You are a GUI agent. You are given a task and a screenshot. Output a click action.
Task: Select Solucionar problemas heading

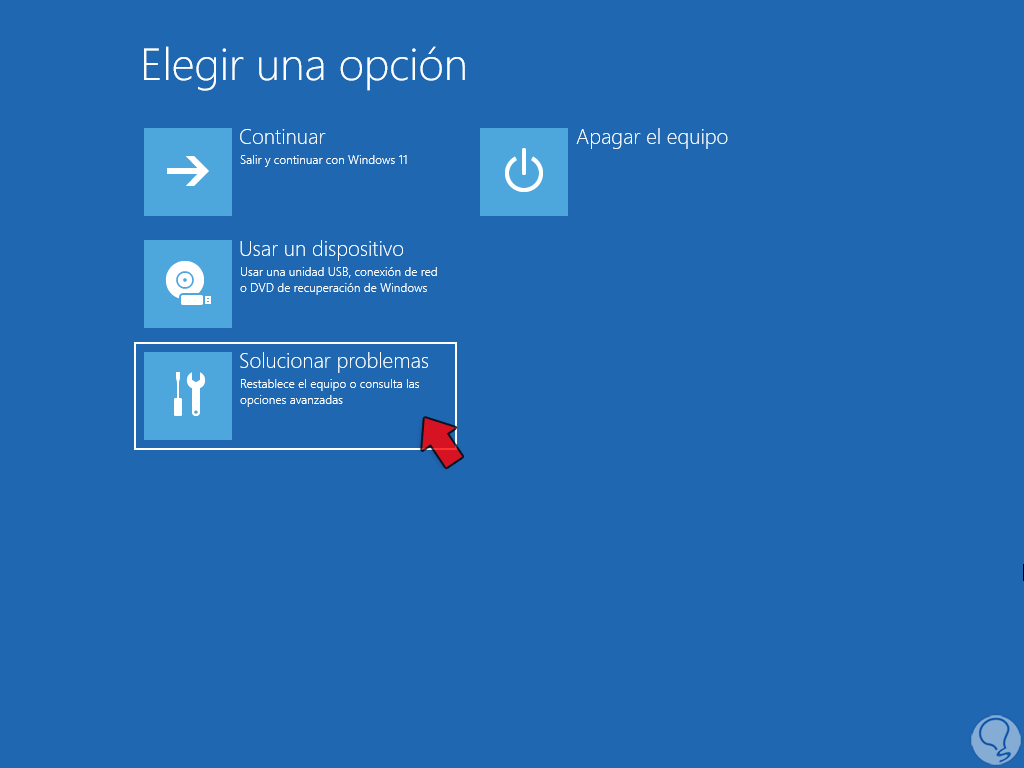tap(334, 361)
